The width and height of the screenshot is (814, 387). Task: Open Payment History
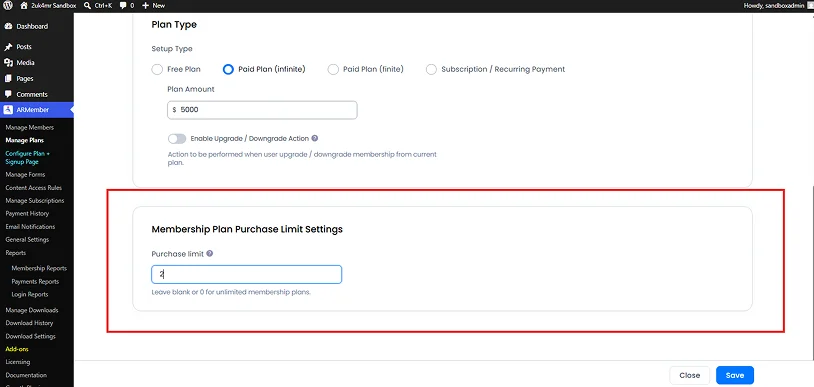(x=27, y=213)
